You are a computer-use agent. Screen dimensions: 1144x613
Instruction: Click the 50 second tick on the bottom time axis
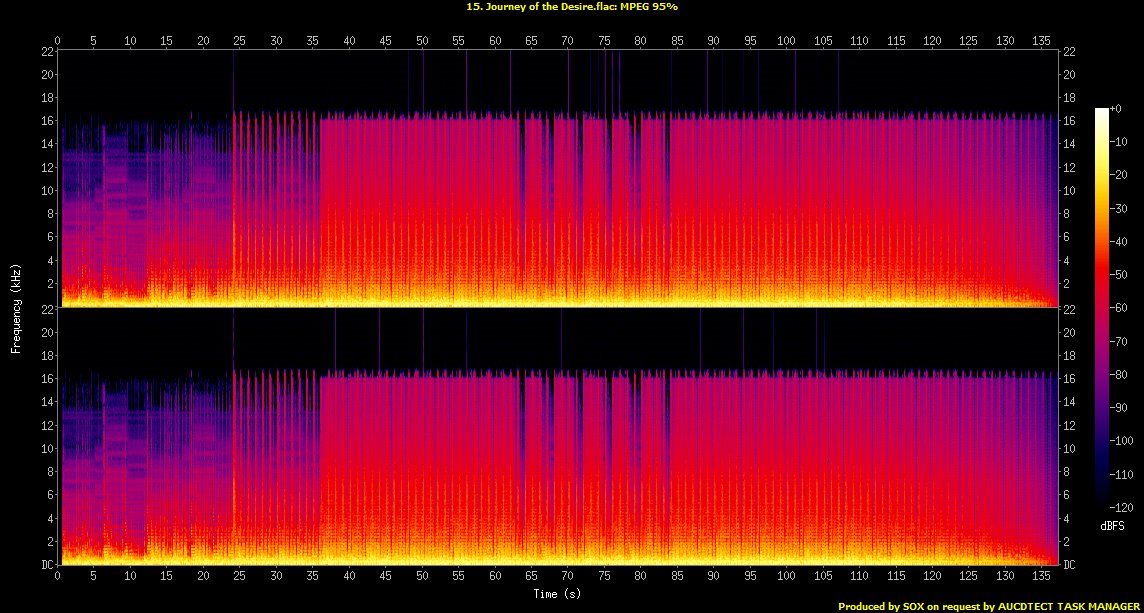422,577
